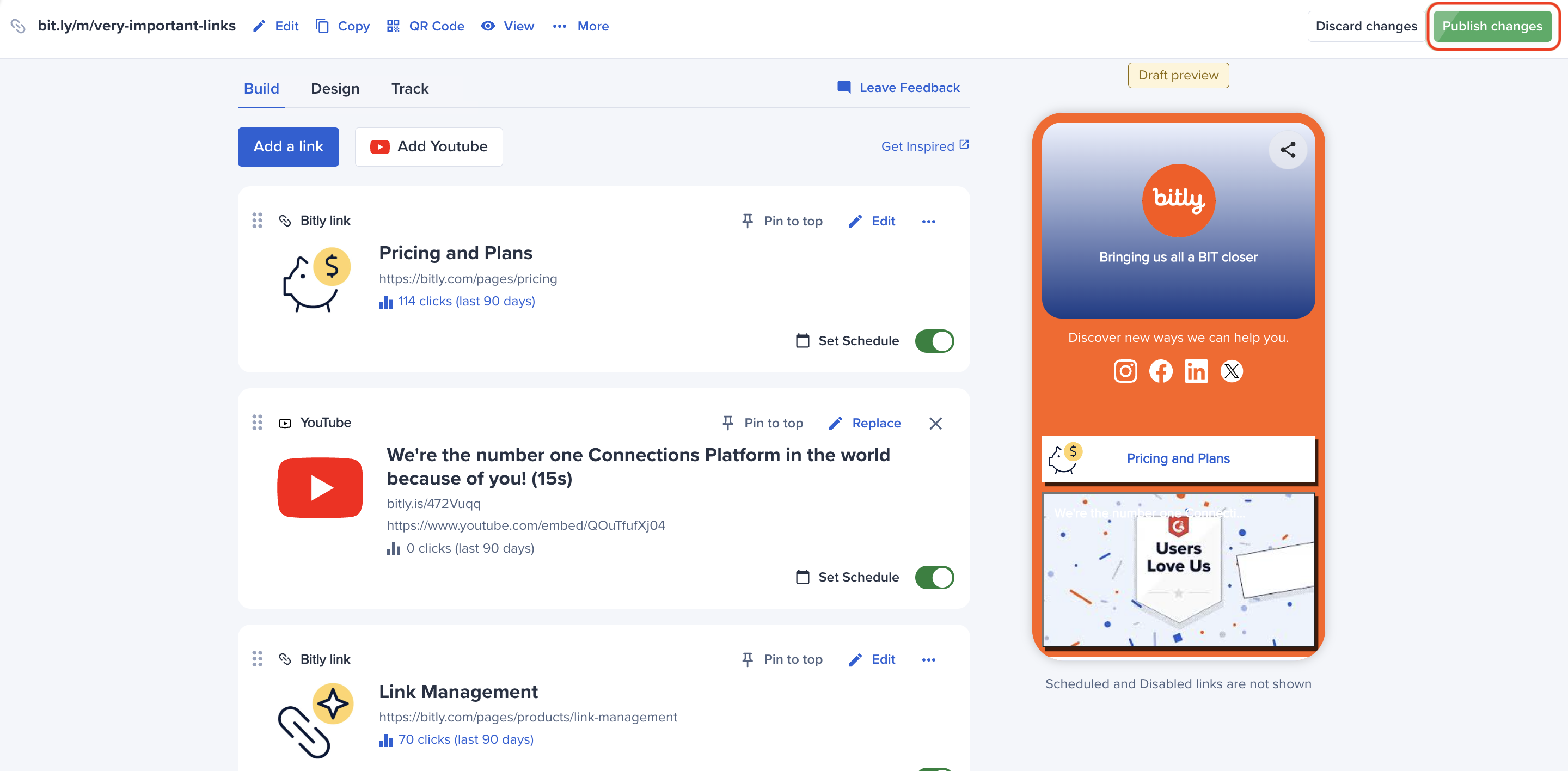Click the bitly logo in the preview

1178,200
